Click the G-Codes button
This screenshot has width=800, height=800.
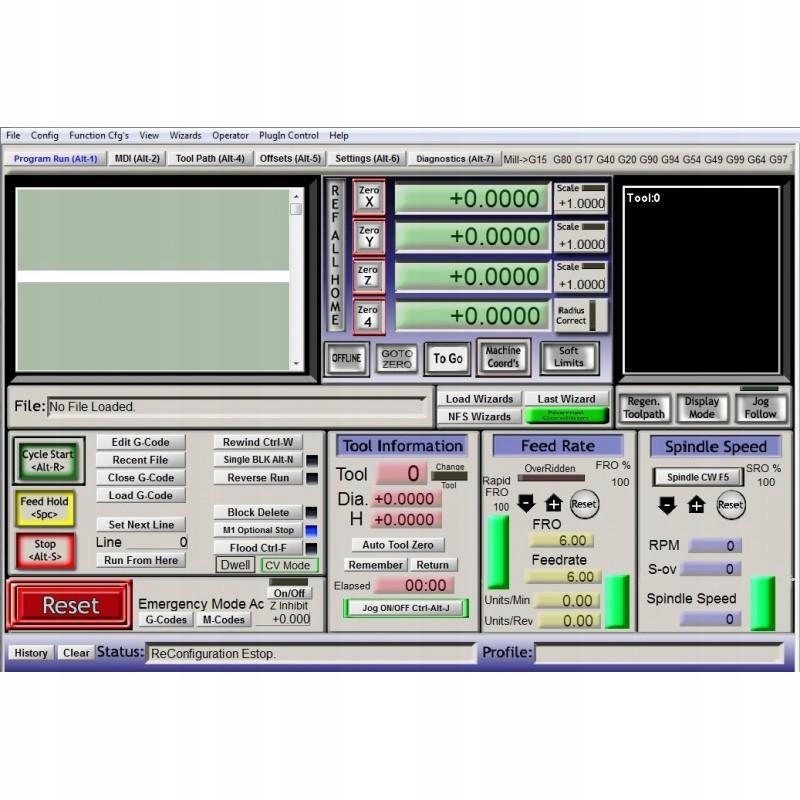166,620
